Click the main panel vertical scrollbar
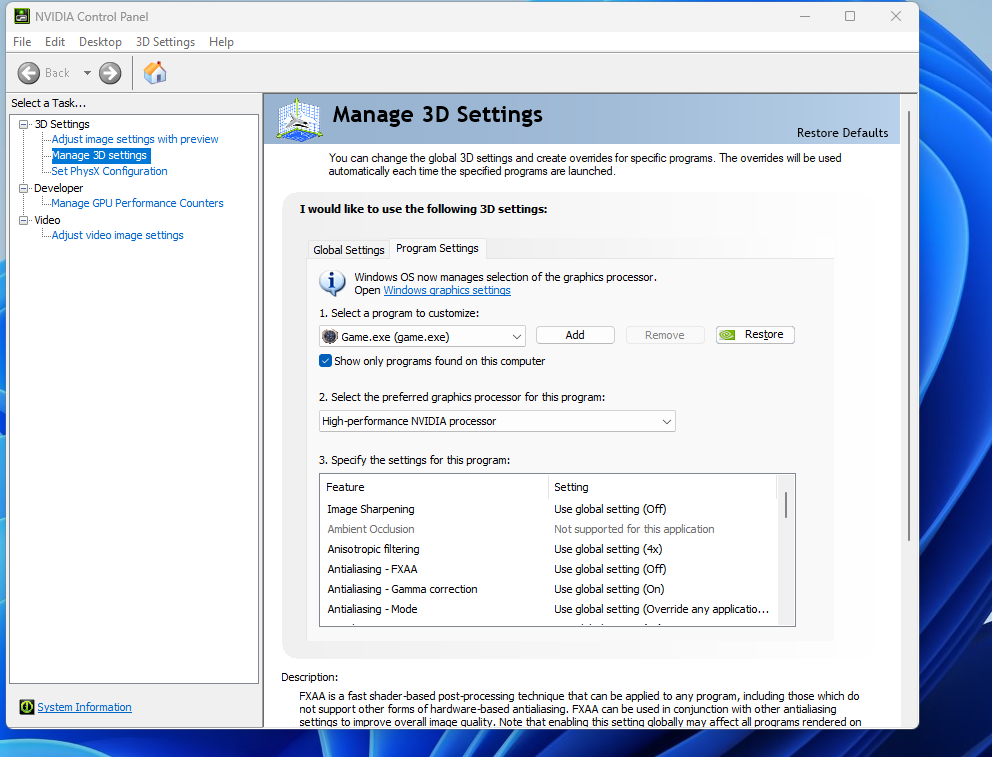The image size is (992, 757). [x=909, y=326]
